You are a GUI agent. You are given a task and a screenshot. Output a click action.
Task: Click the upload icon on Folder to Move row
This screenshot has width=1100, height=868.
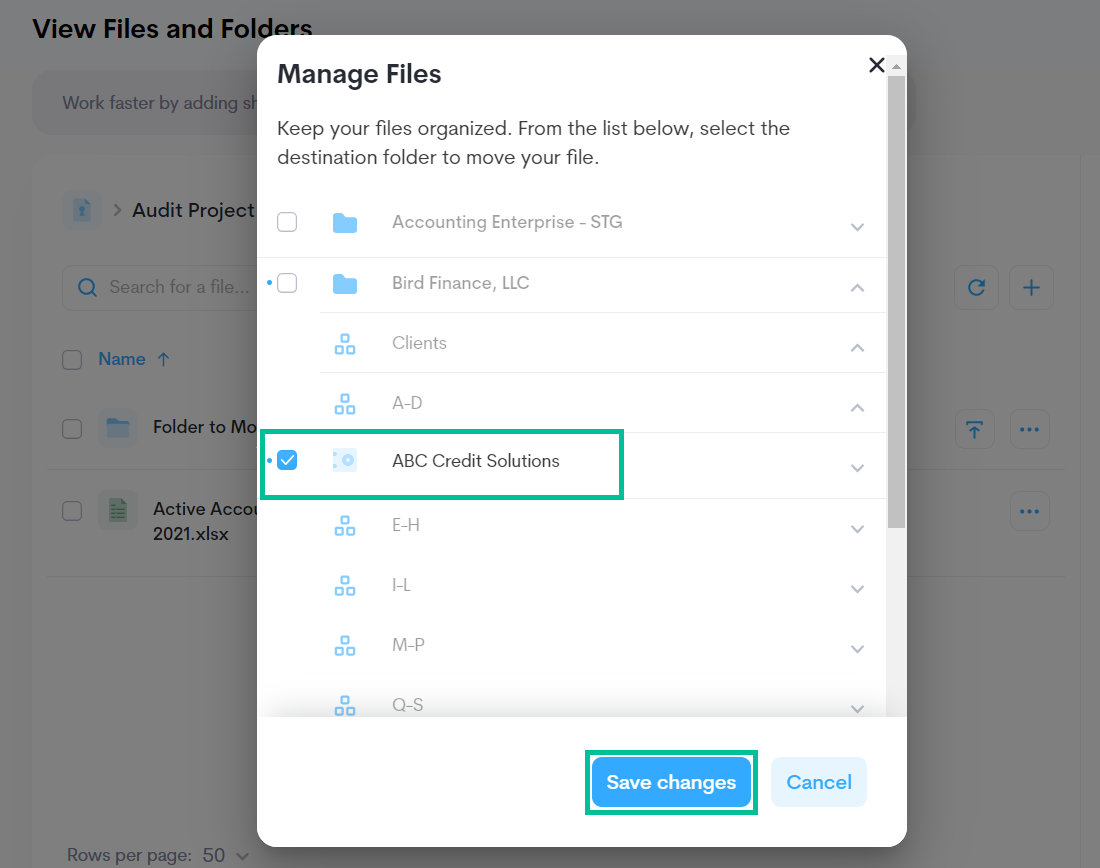(975, 428)
